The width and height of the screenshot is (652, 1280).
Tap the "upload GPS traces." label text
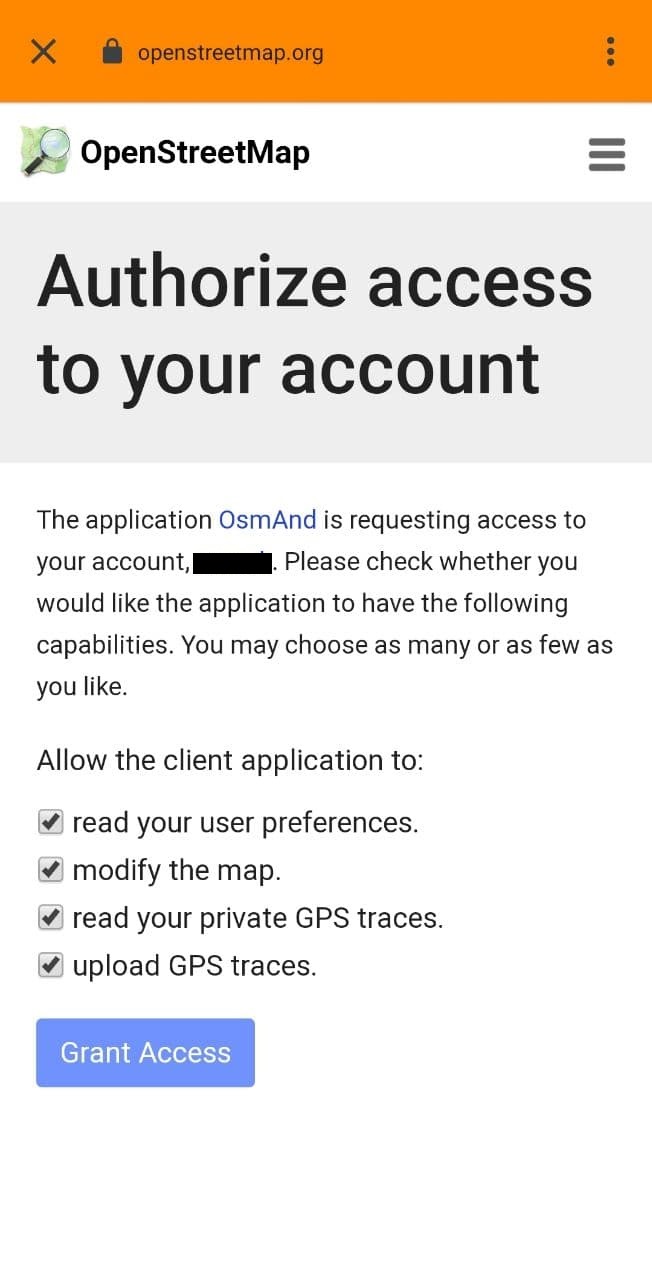pyautogui.click(x=194, y=966)
